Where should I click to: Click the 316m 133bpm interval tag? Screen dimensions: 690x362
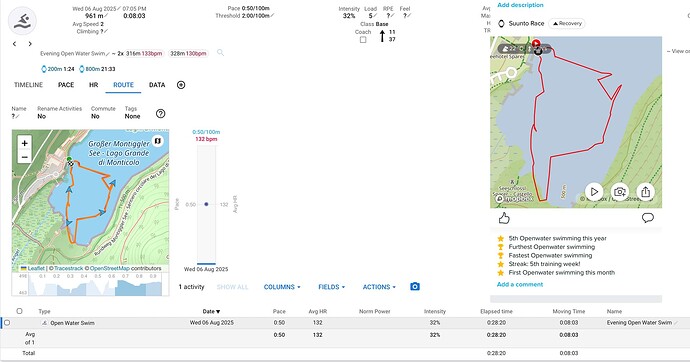coord(144,53)
